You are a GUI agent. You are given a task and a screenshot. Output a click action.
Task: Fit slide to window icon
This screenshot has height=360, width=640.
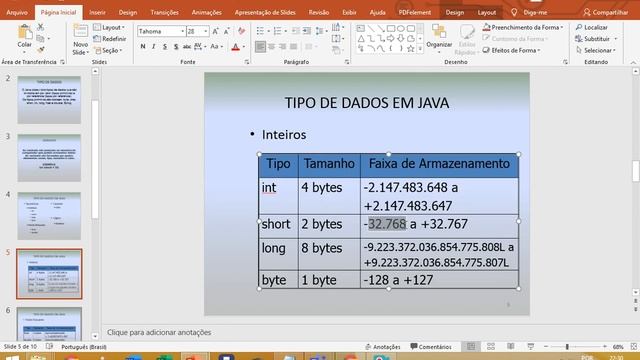tap(633, 347)
